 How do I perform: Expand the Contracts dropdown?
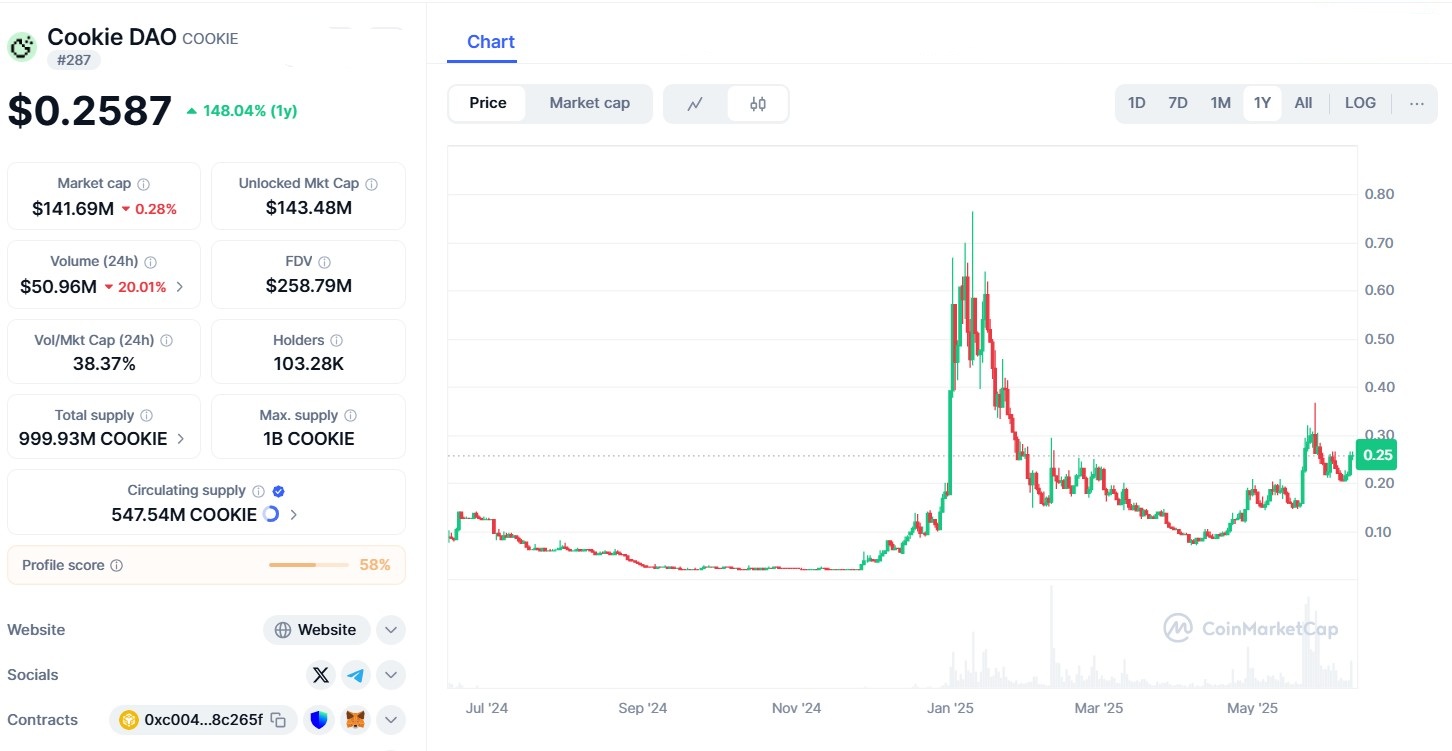(x=391, y=719)
